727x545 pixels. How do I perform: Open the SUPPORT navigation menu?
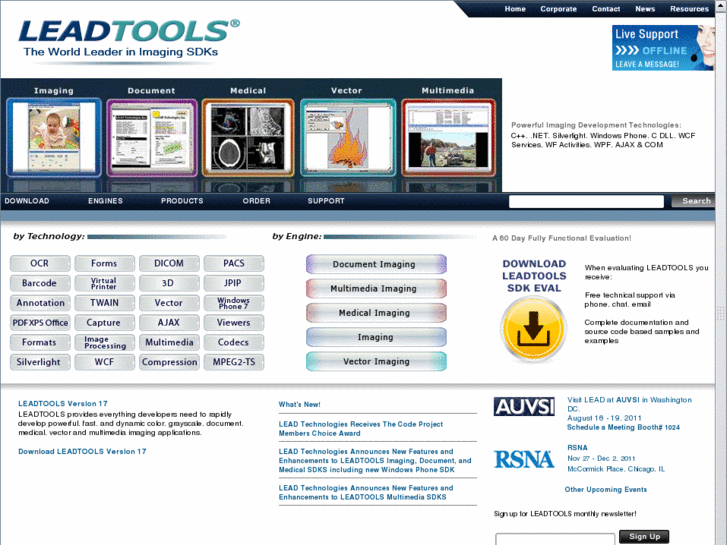tap(326, 201)
